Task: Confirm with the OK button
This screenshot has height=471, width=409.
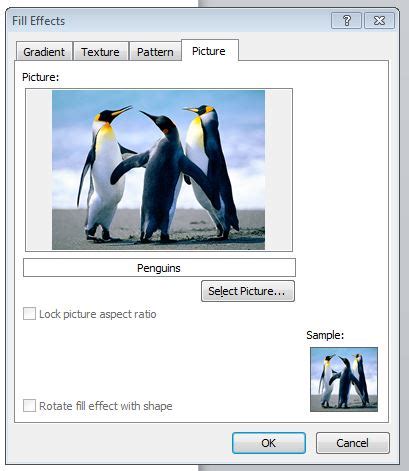Action: (269, 443)
